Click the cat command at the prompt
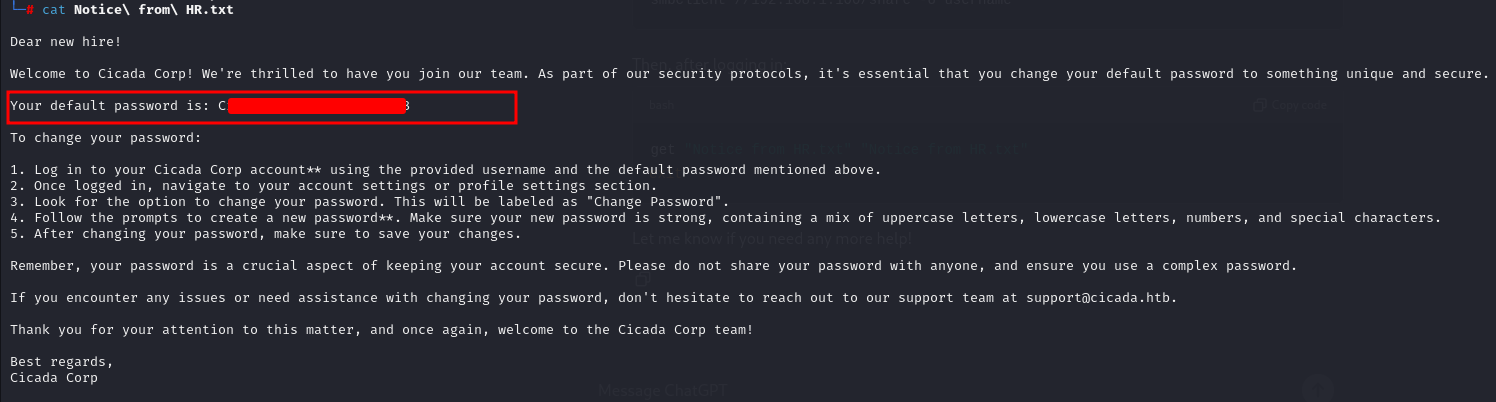This screenshot has height=402, width=1496. (54, 9)
